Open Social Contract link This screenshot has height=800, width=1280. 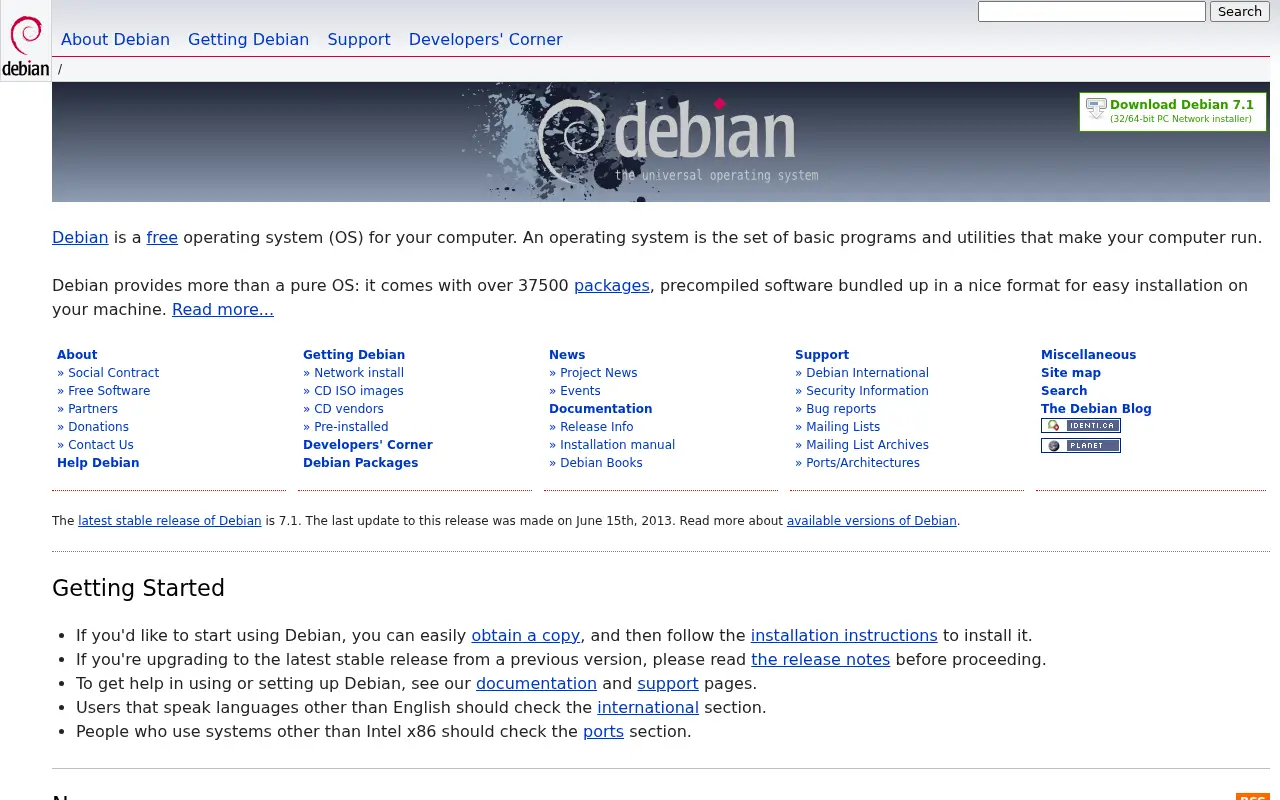coord(113,373)
